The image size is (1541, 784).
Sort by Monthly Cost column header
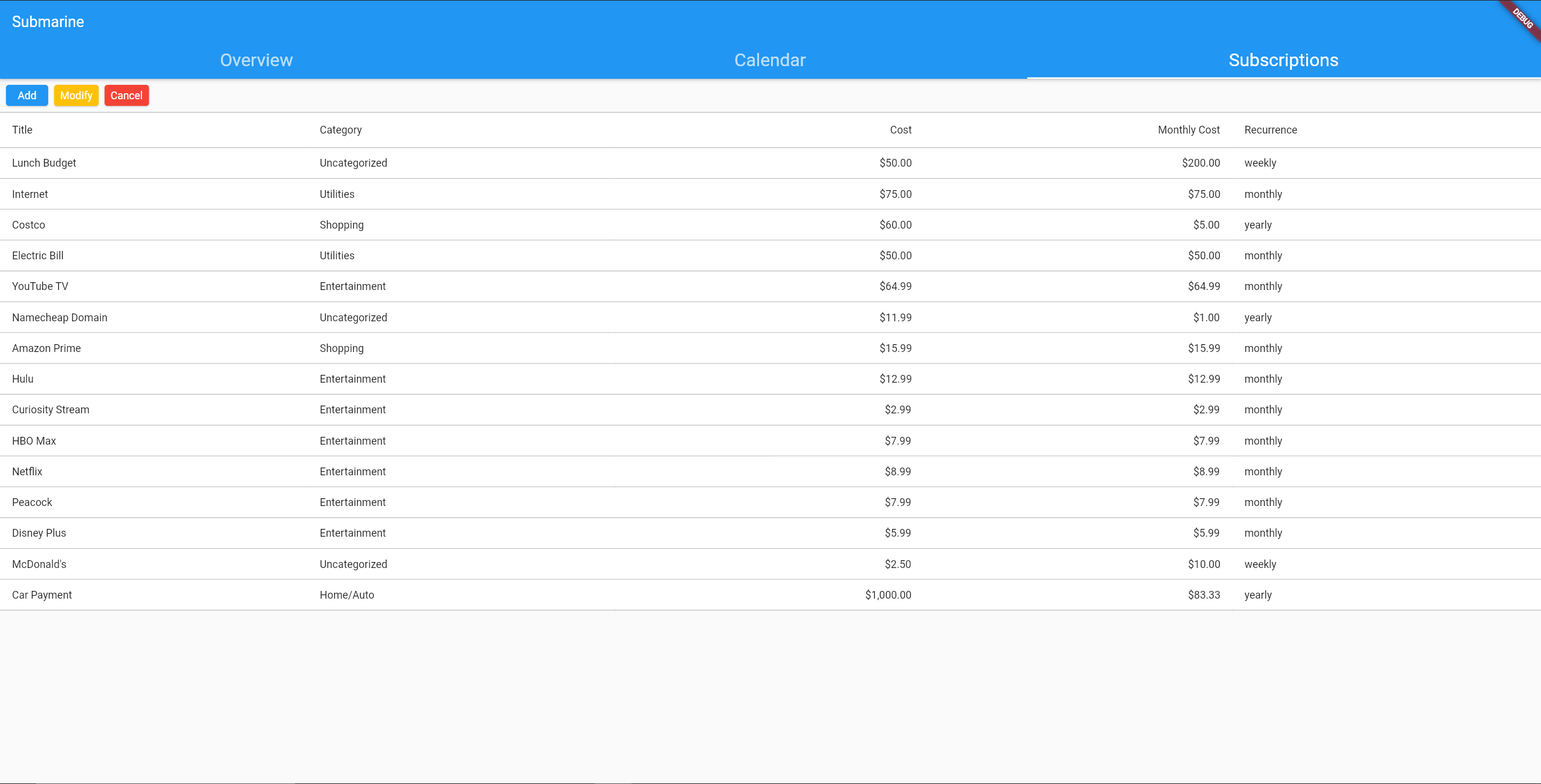tap(1188, 130)
